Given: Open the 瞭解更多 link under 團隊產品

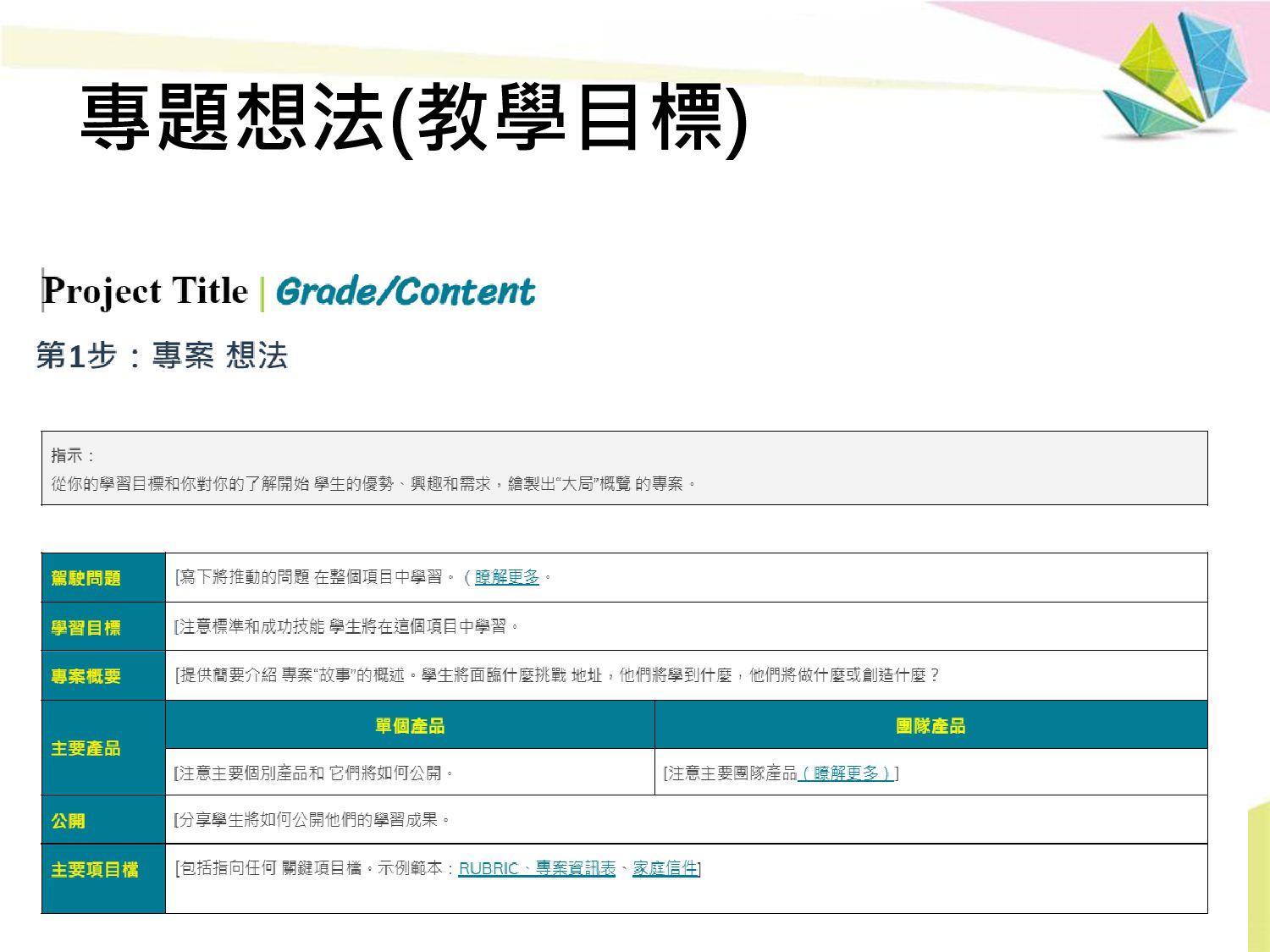Looking at the screenshot, I should point(847,773).
